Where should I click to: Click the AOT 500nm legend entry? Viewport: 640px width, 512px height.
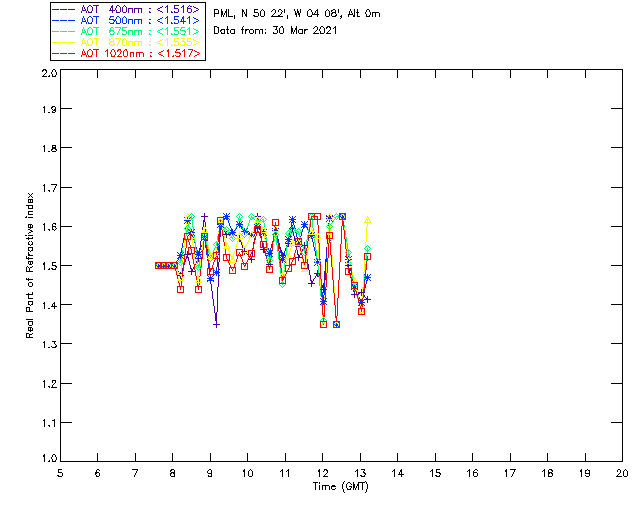pos(127,20)
